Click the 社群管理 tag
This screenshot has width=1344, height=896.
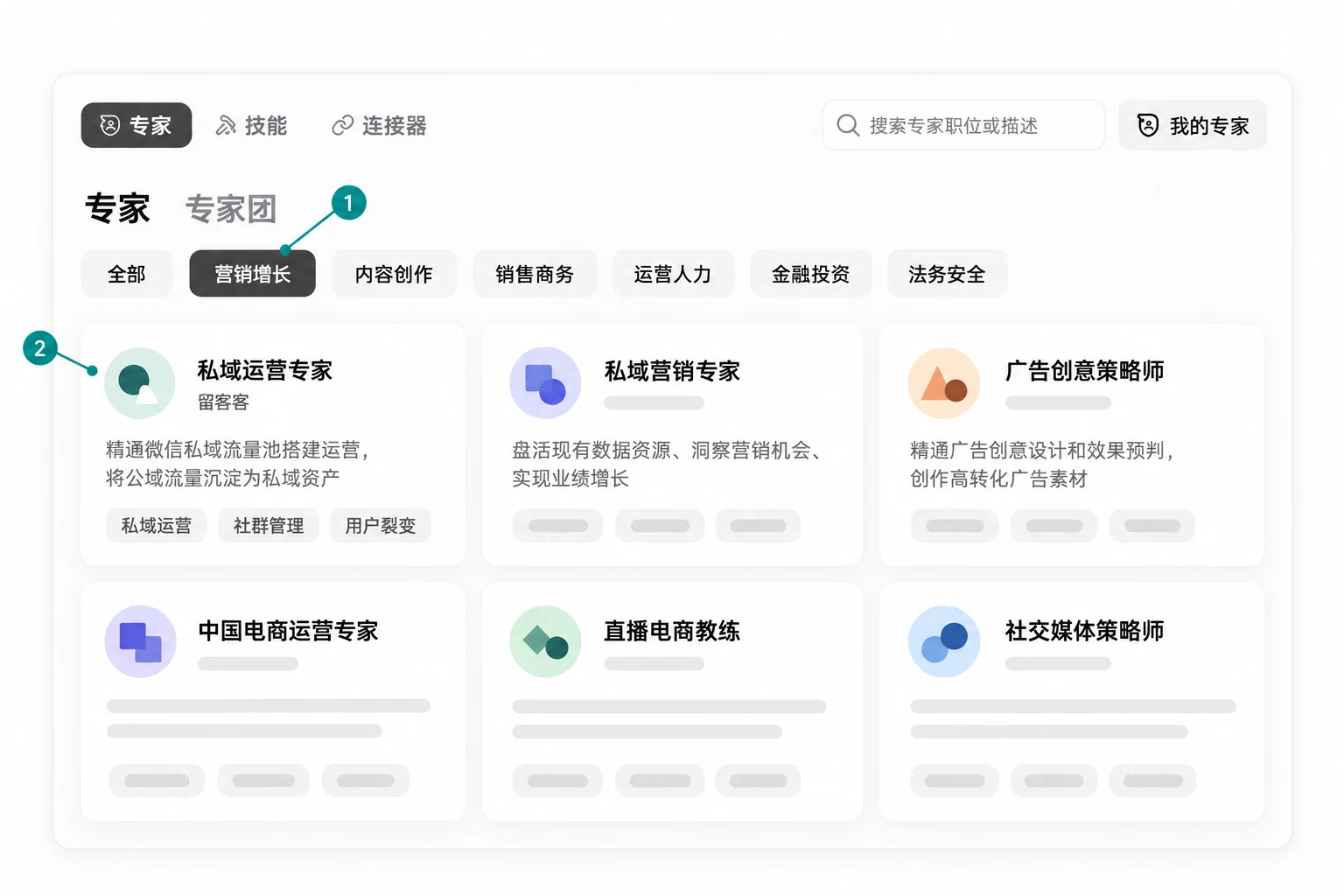click(269, 526)
